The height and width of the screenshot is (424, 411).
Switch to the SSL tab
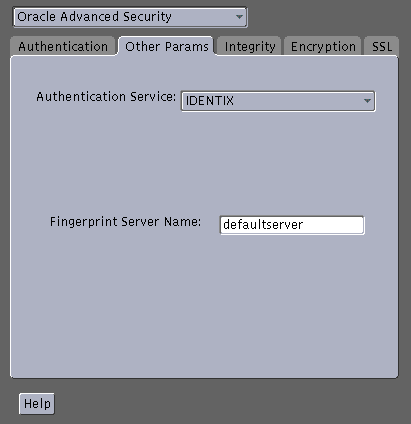[x=382, y=46]
